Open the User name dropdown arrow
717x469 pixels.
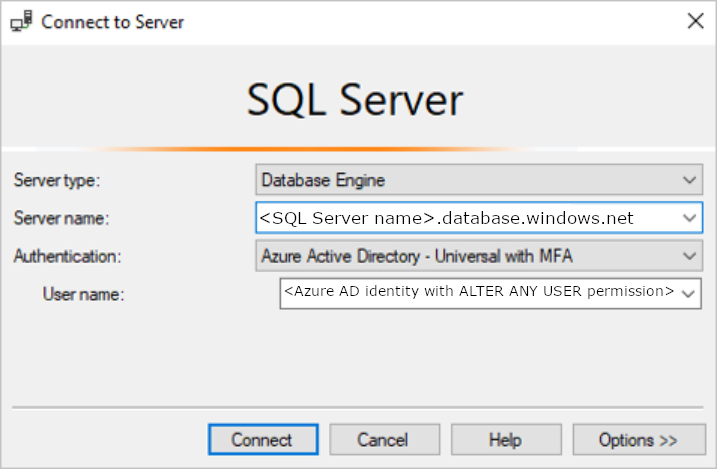(x=689, y=293)
